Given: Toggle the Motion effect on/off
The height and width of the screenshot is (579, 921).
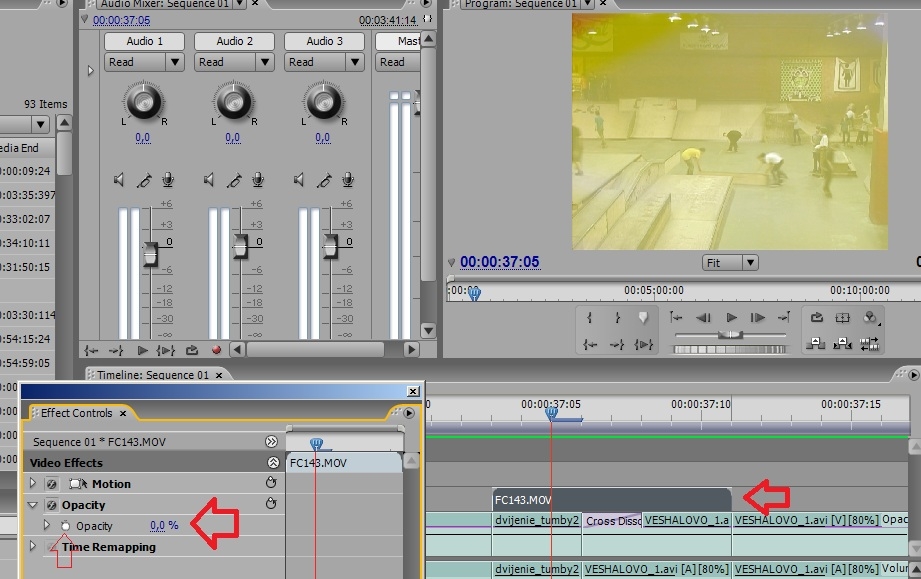Looking at the screenshot, I should pos(51,484).
